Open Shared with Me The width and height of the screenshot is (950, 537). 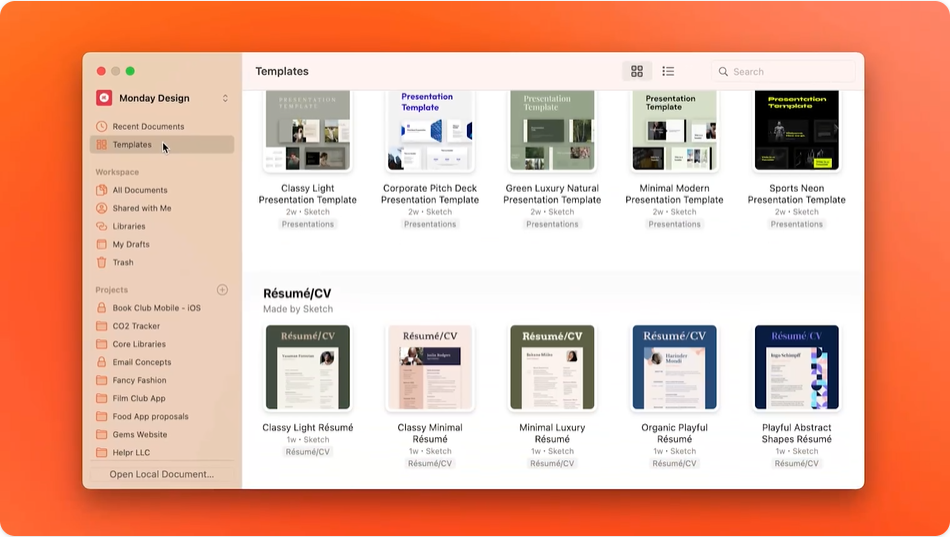coord(162,208)
